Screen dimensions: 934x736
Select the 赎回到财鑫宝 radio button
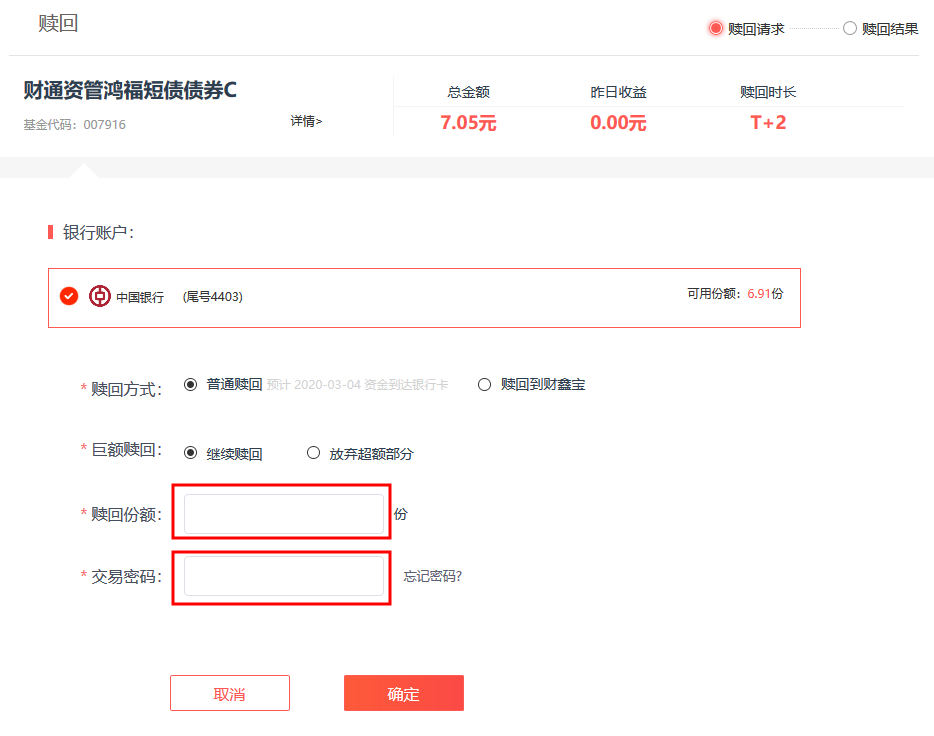(484, 385)
